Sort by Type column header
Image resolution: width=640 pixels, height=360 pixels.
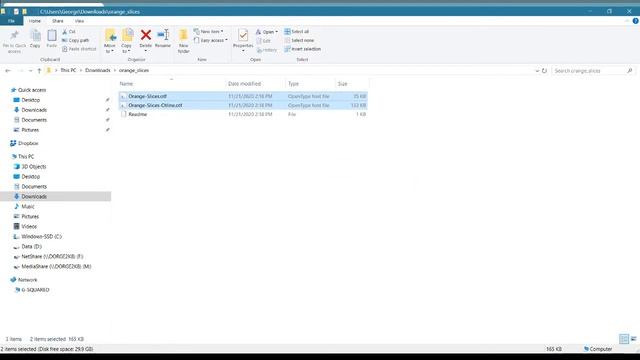point(310,84)
